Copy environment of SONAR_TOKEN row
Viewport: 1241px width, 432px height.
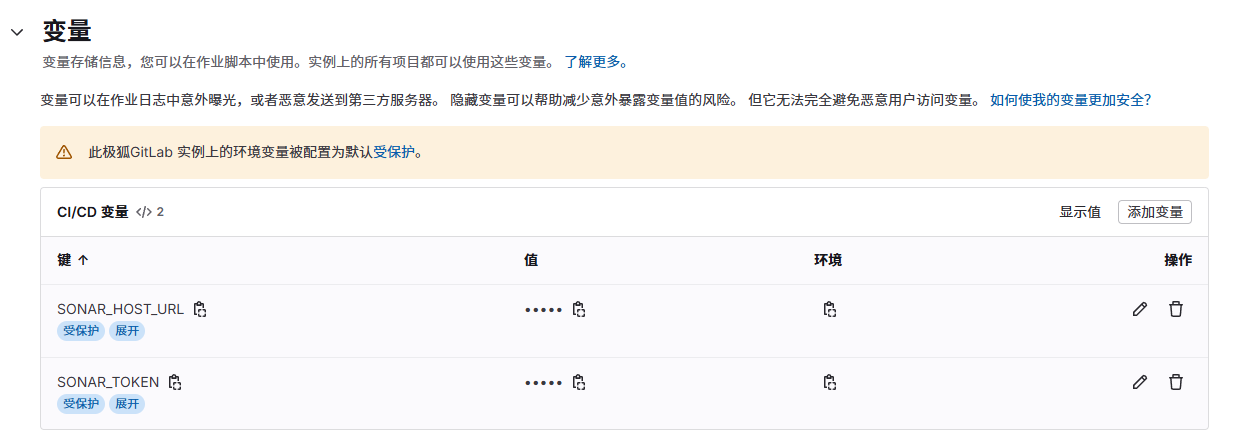point(829,382)
